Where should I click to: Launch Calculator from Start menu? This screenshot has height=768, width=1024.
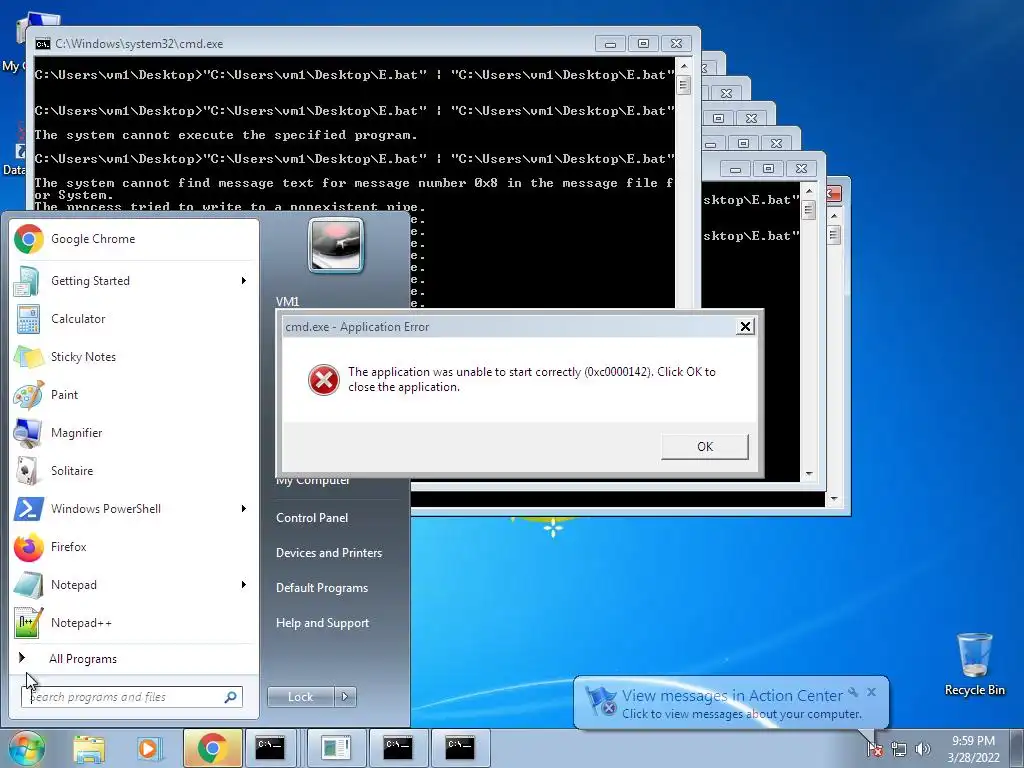(134, 319)
